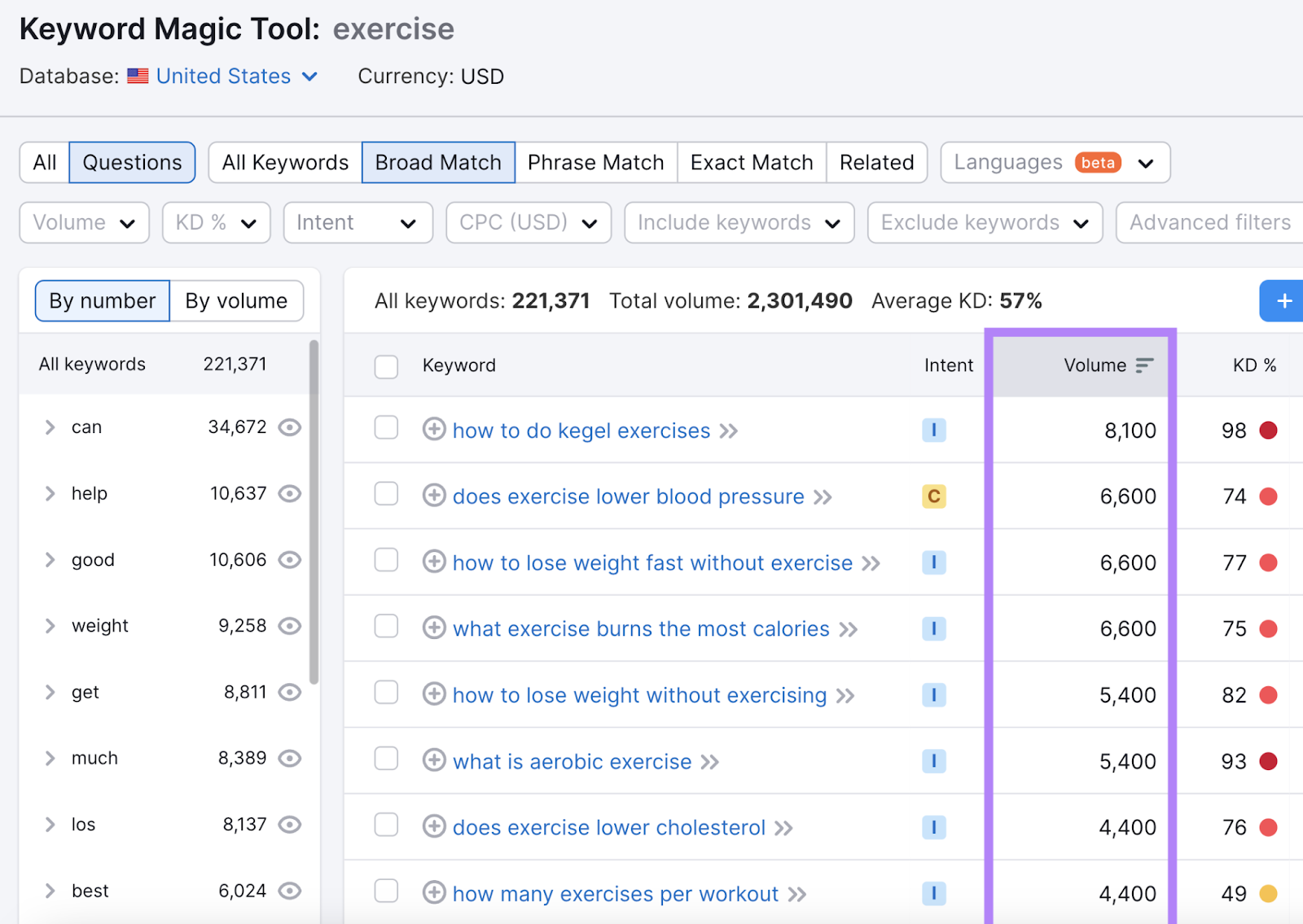Open the KD % filter dropdown
The width and height of the screenshot is (1303, 924).
pos(215,222)
